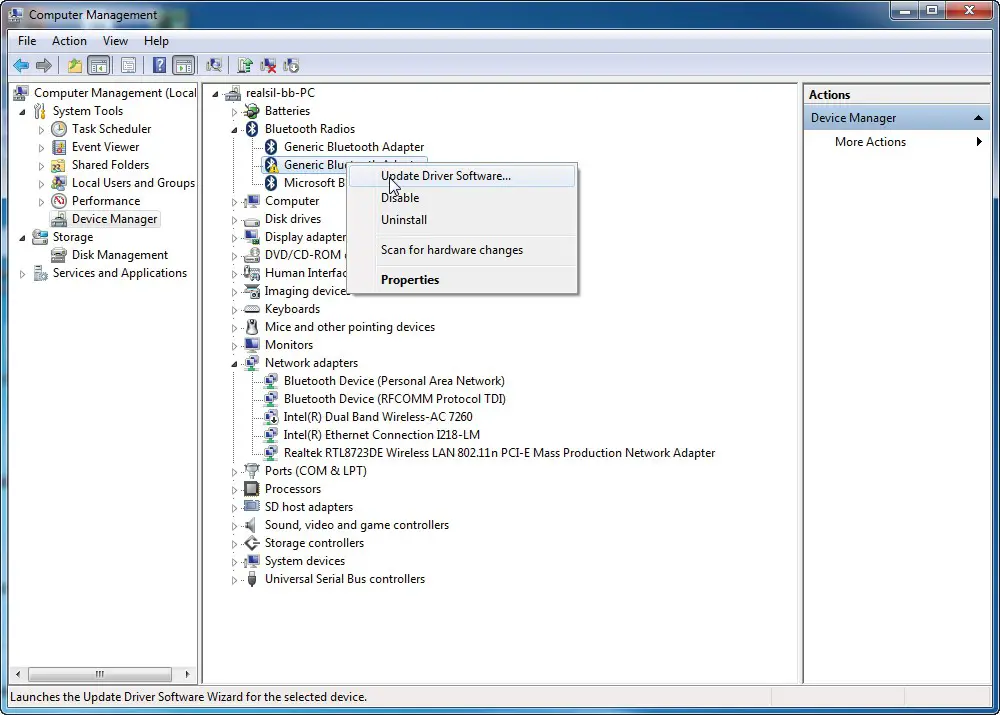Click the Bluetooth Radios category icon
Image resolution: width=1000 pixels, height=715 pixels.
click(252, 129)
